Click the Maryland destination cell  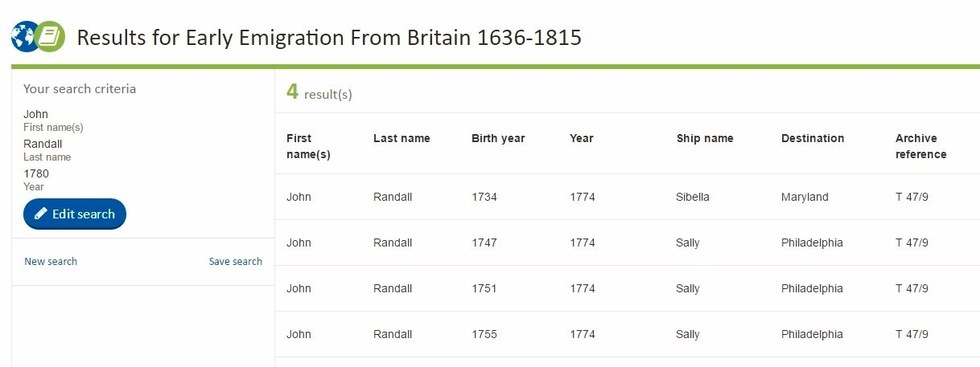point(804,198)
